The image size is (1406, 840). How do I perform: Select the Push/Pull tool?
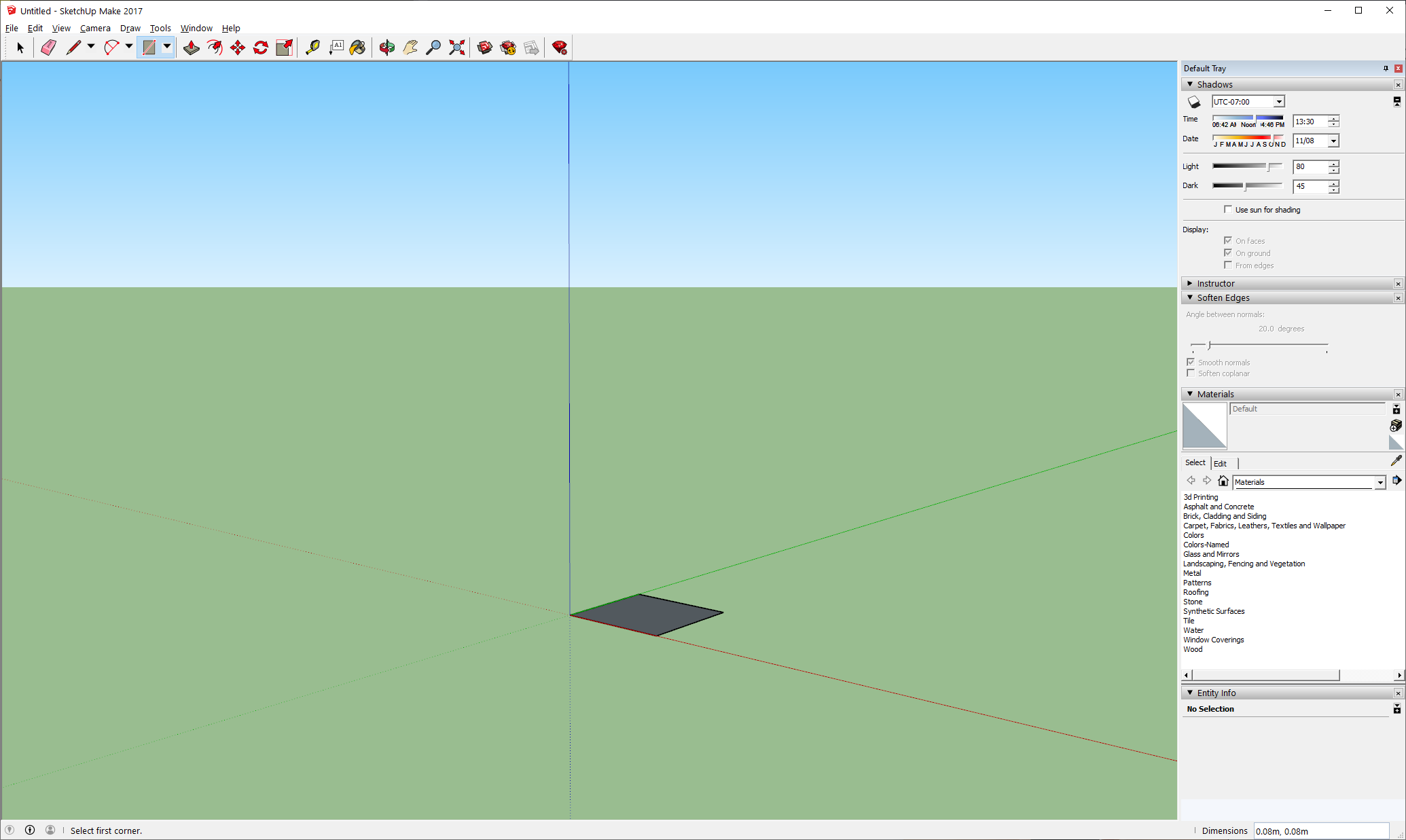pos(192,48)
